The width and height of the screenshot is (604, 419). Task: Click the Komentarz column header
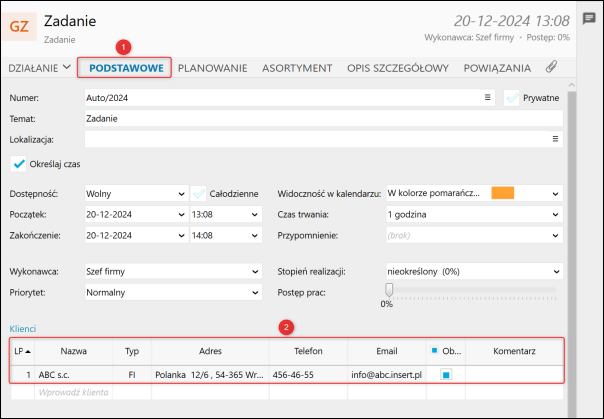[514, 351]
